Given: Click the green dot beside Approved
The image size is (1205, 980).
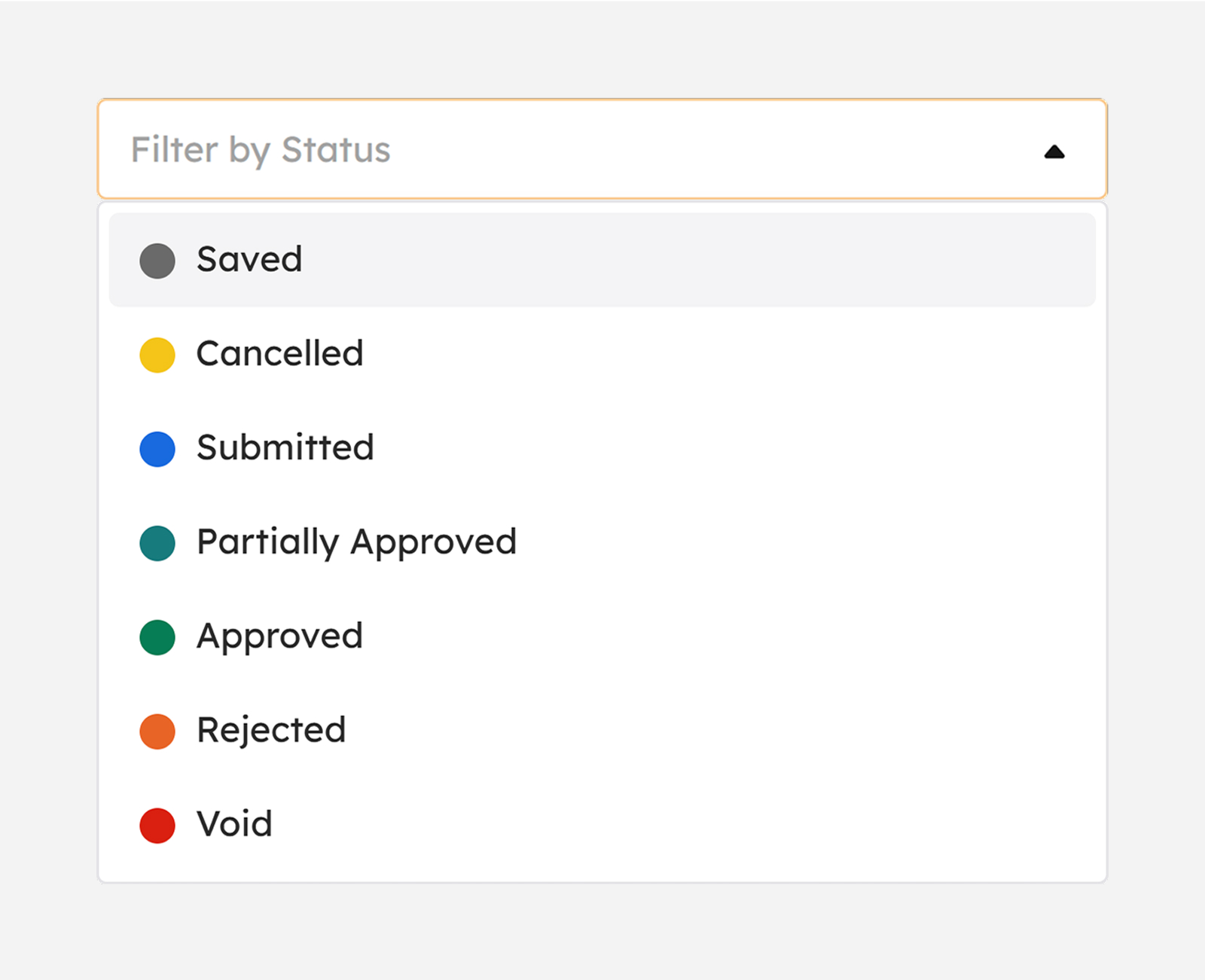Looking at the screenshot, I should coord(157,637).
